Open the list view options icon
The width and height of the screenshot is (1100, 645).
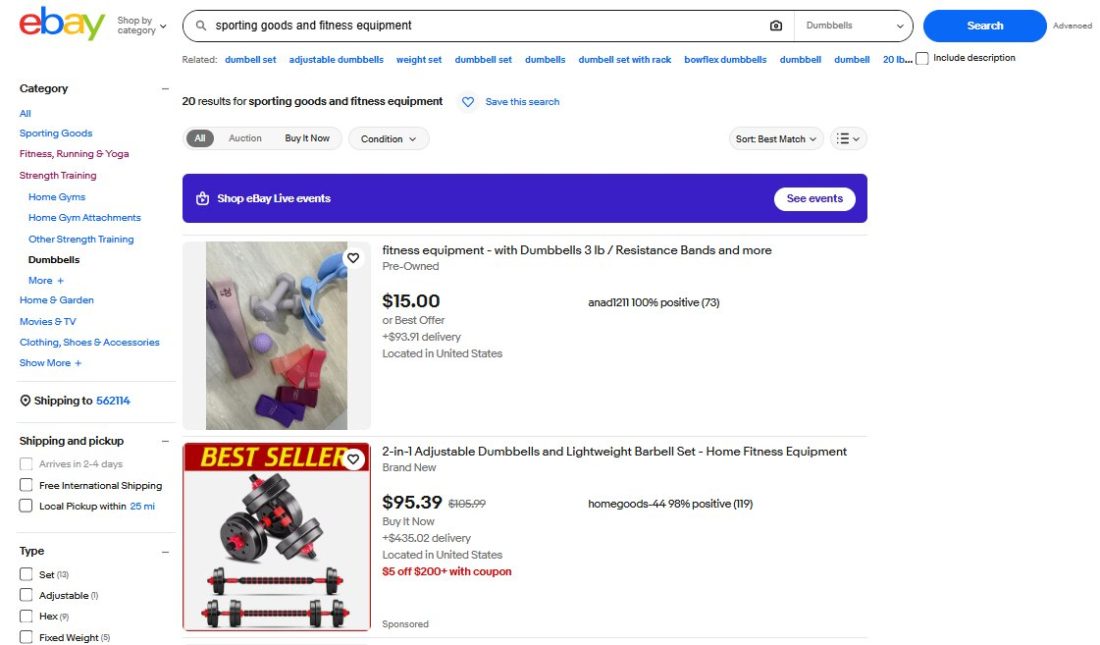coord(848,139)
